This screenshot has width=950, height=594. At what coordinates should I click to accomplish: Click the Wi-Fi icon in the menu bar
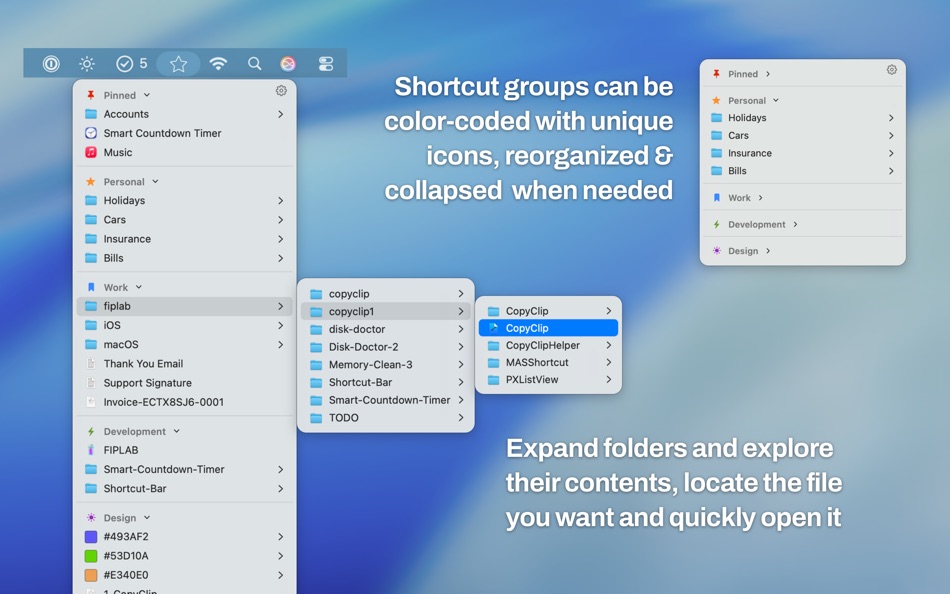pos(217,63)
